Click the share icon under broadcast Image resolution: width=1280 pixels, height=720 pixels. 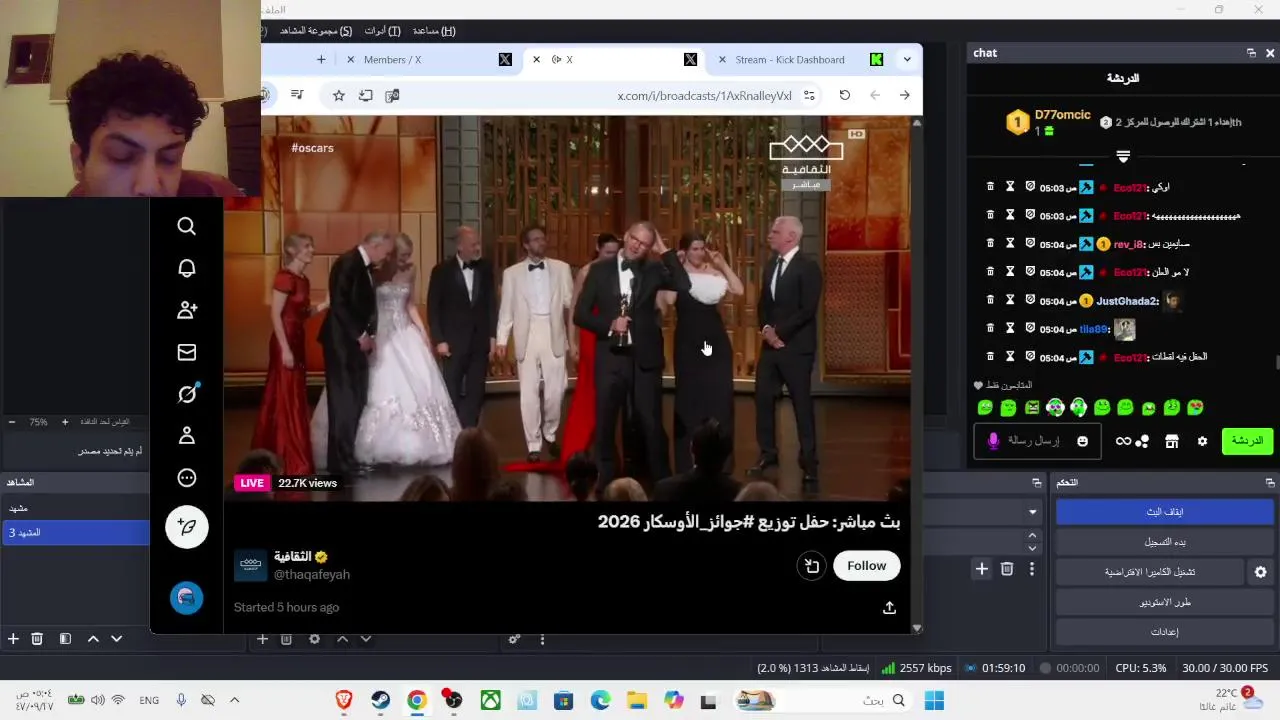(889, 608)
